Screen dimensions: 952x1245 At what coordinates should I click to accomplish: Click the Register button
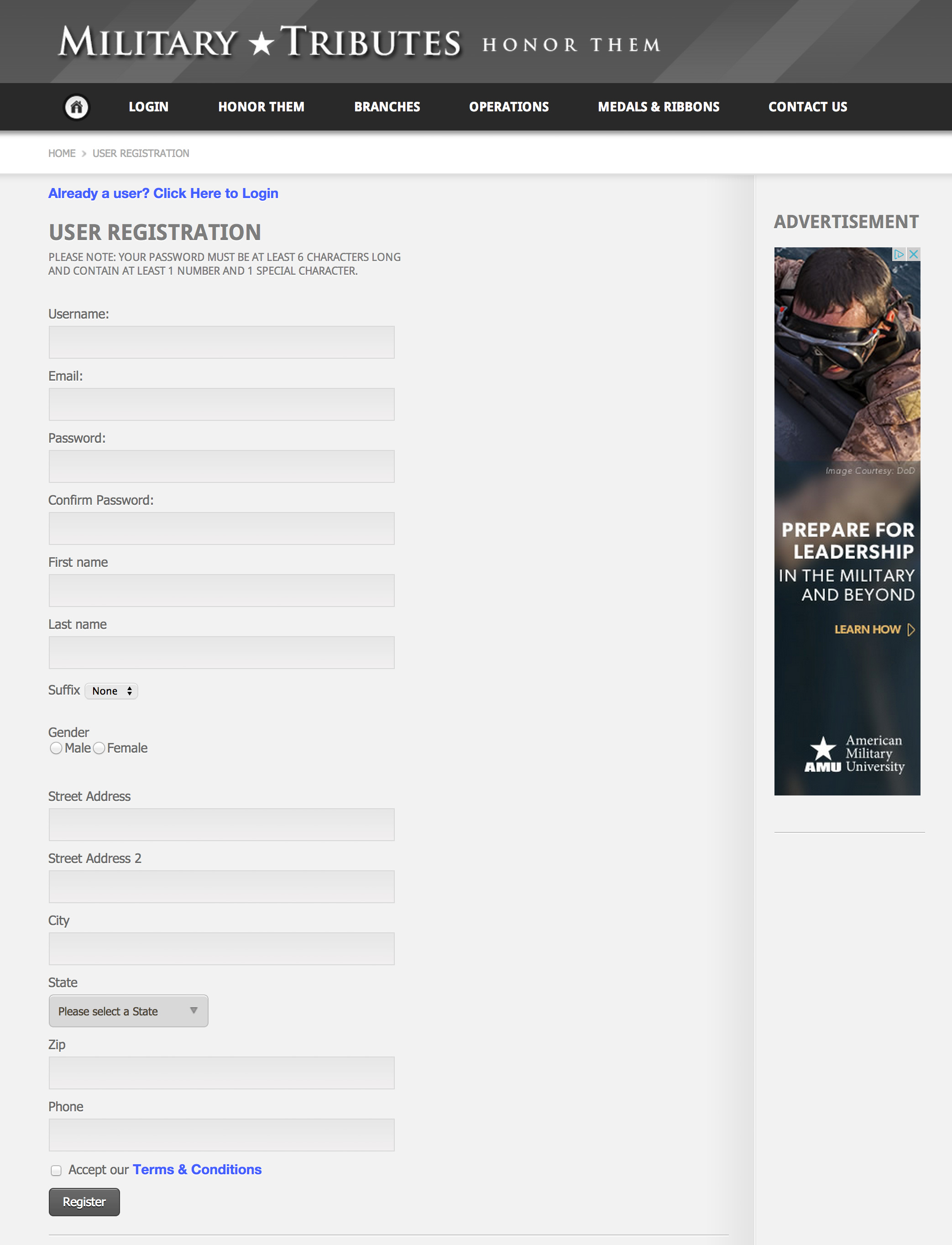[x=84, y=1202]
